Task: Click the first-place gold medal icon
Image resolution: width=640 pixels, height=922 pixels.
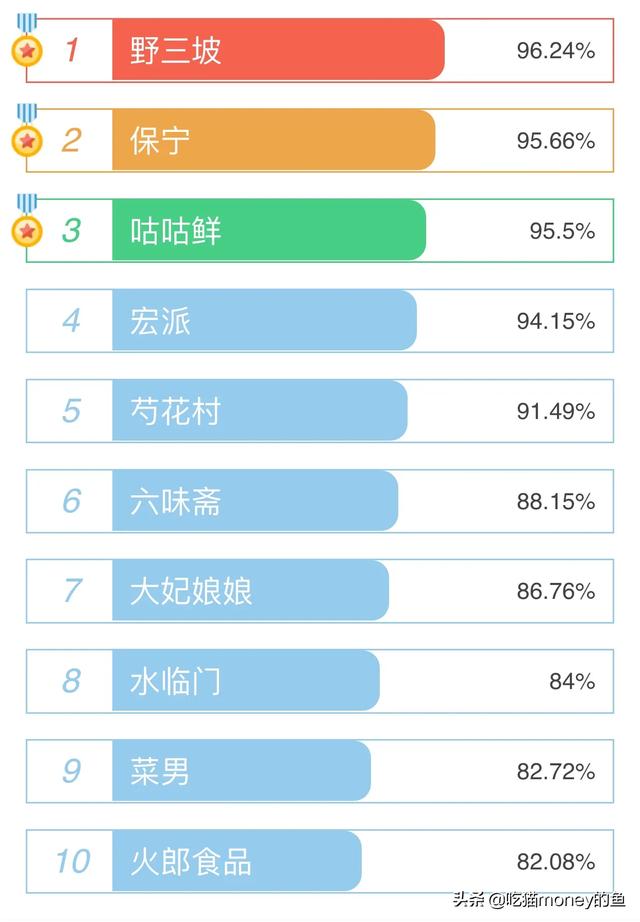Action: [x=27, y=47]
